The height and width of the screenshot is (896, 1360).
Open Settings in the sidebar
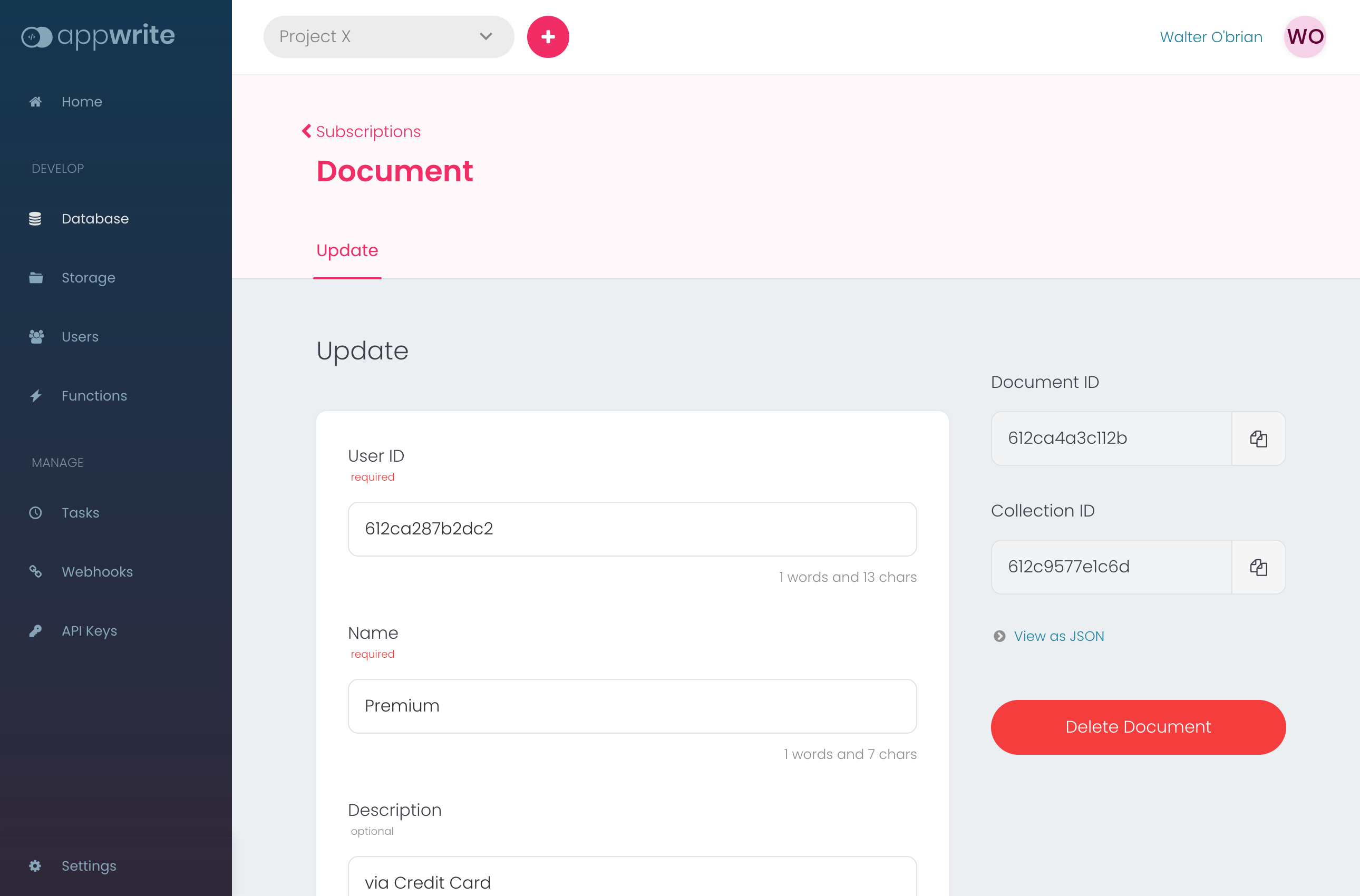[89, 866]
